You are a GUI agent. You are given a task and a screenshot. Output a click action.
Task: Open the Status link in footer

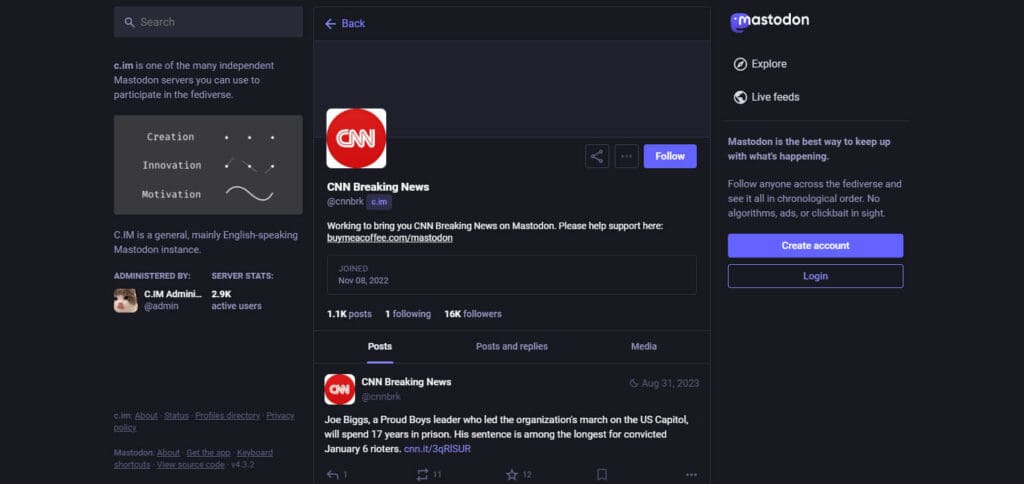(176, 416)
